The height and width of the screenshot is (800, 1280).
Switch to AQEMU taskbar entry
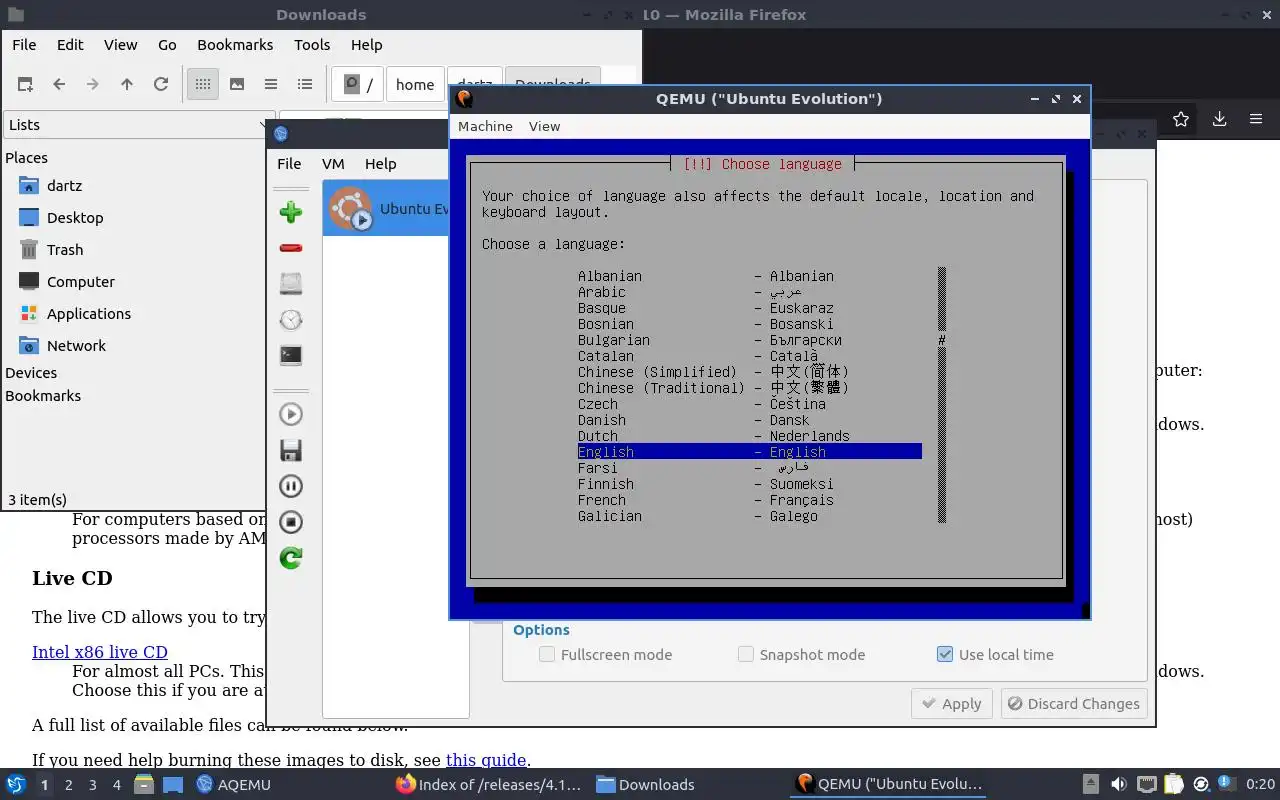click(234, 785)
